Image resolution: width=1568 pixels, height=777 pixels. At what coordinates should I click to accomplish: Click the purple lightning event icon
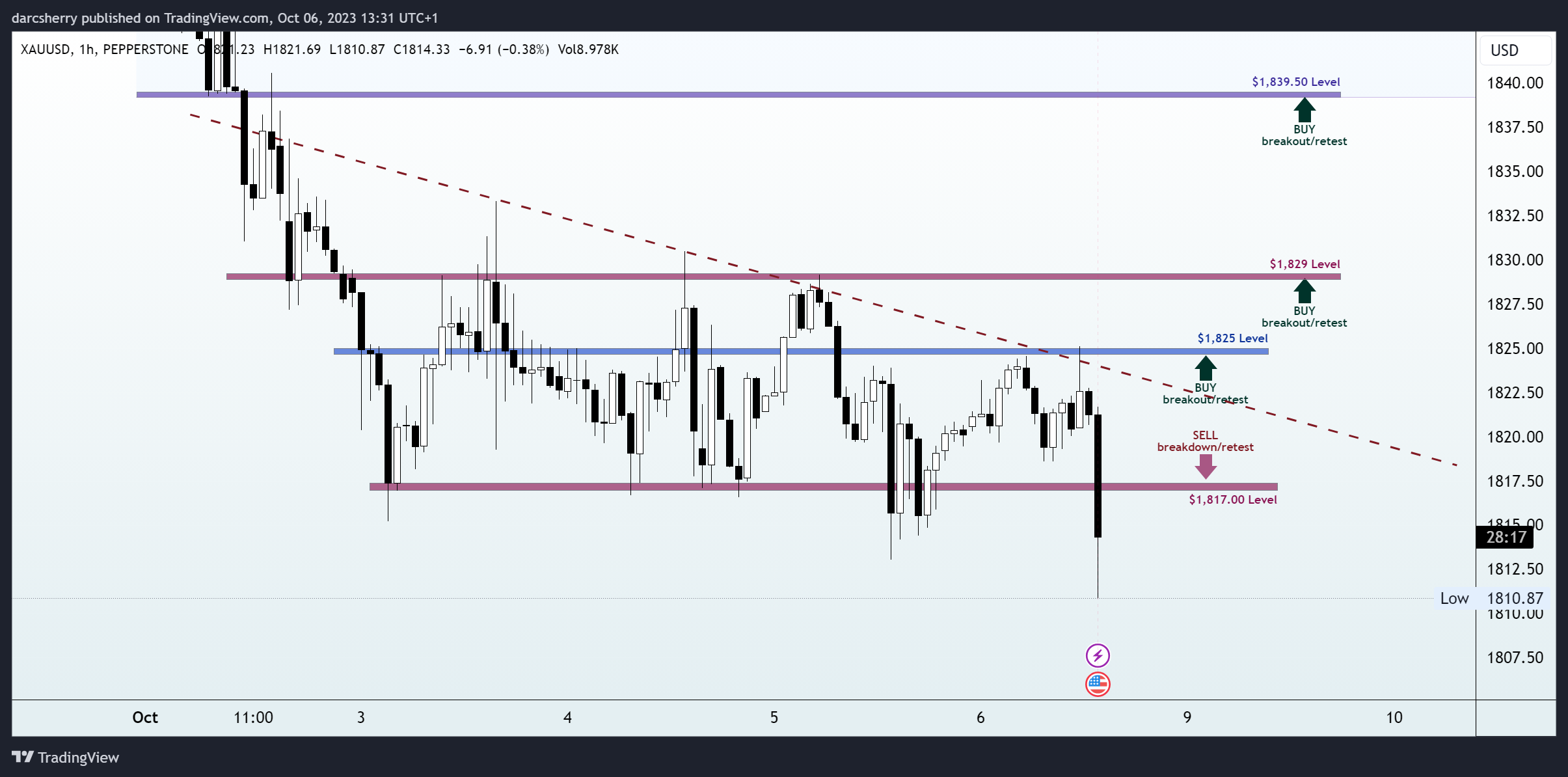pos(1098,655)
